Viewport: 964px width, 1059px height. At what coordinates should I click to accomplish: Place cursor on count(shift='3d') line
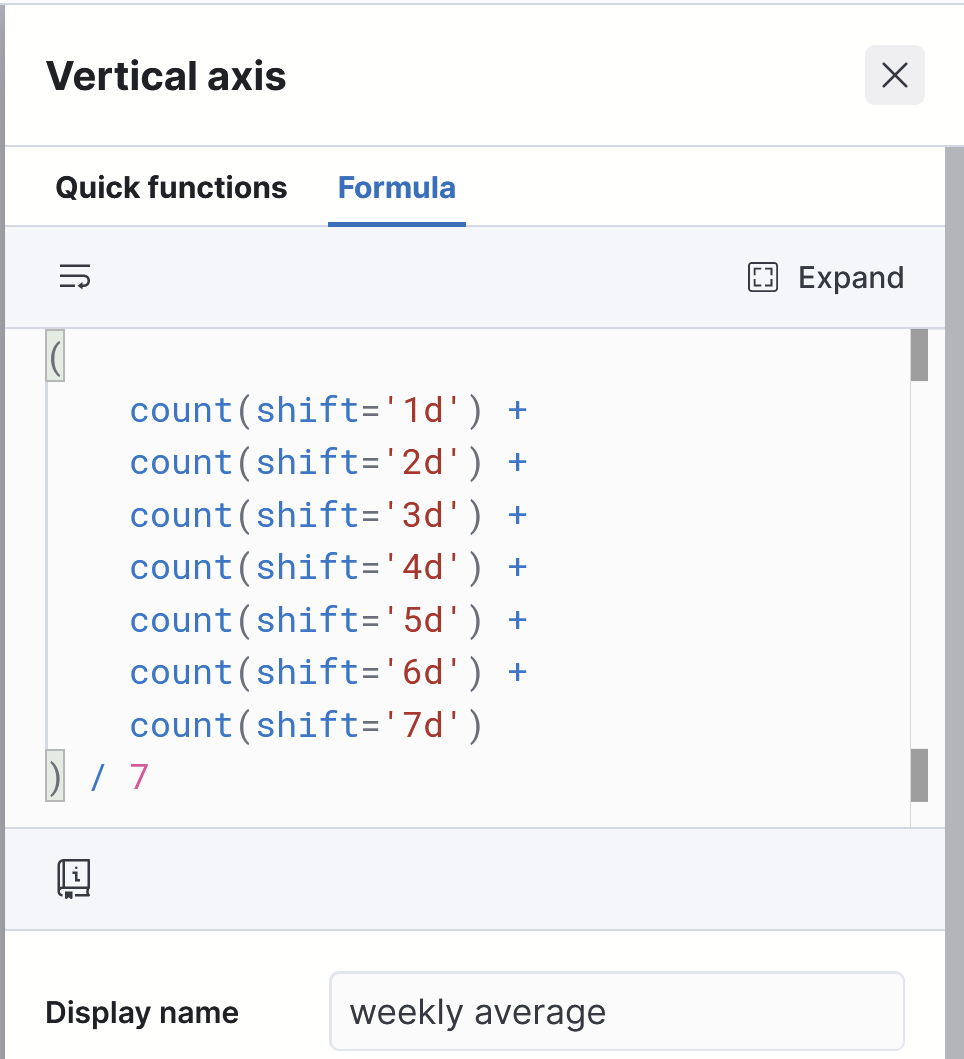(x=328, y=515)
